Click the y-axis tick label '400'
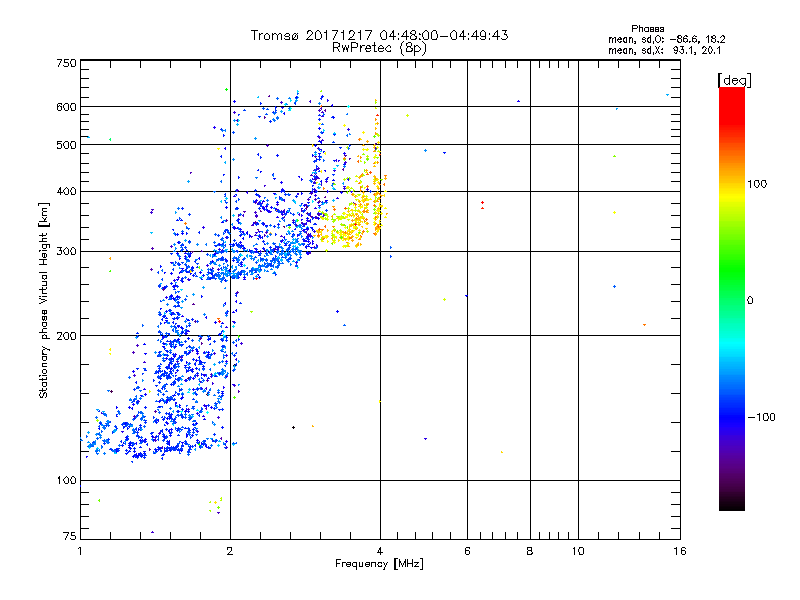Screen dimensions: 800x600 [x=66, y=191]
